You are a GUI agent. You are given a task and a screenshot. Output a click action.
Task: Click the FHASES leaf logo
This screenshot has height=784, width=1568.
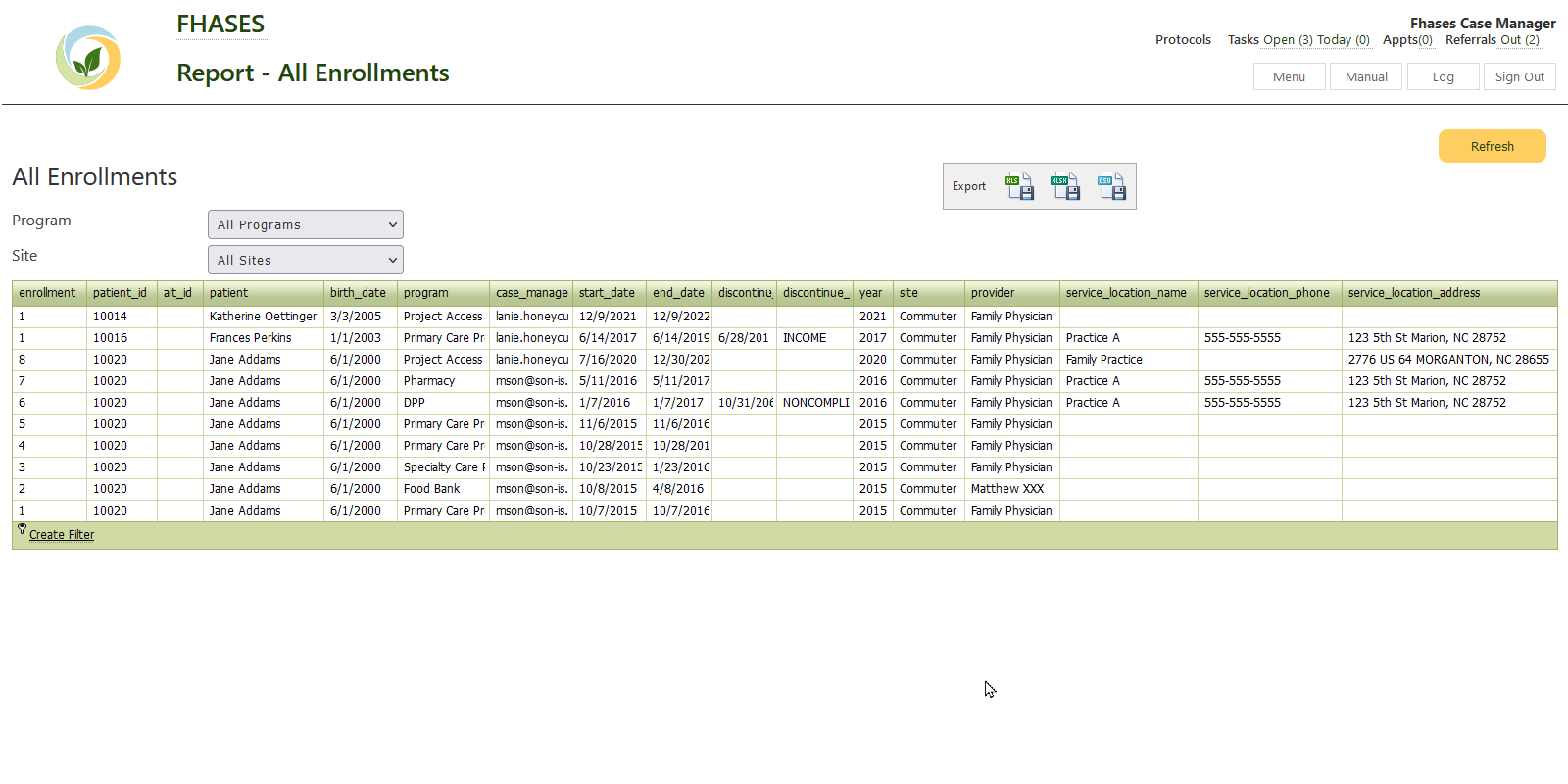click(x=88, y=58)
